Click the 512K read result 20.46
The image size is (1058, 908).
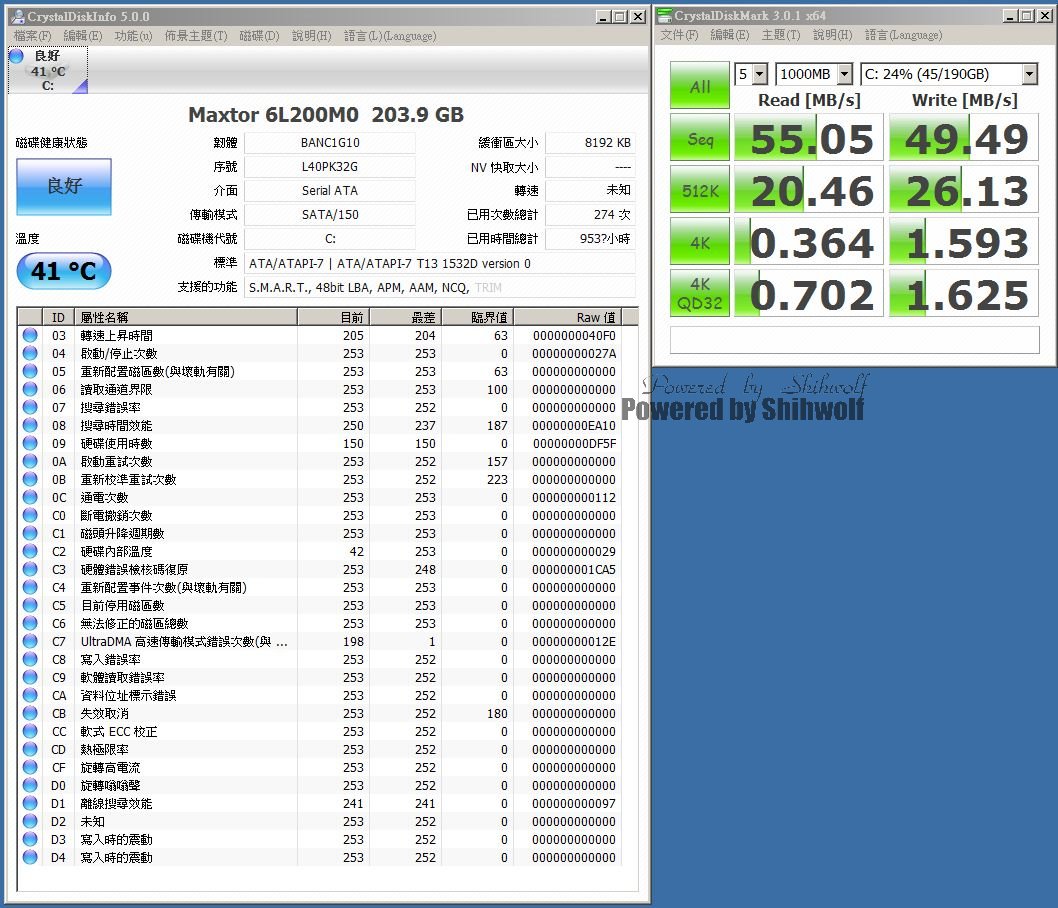(x=808, y=190)
